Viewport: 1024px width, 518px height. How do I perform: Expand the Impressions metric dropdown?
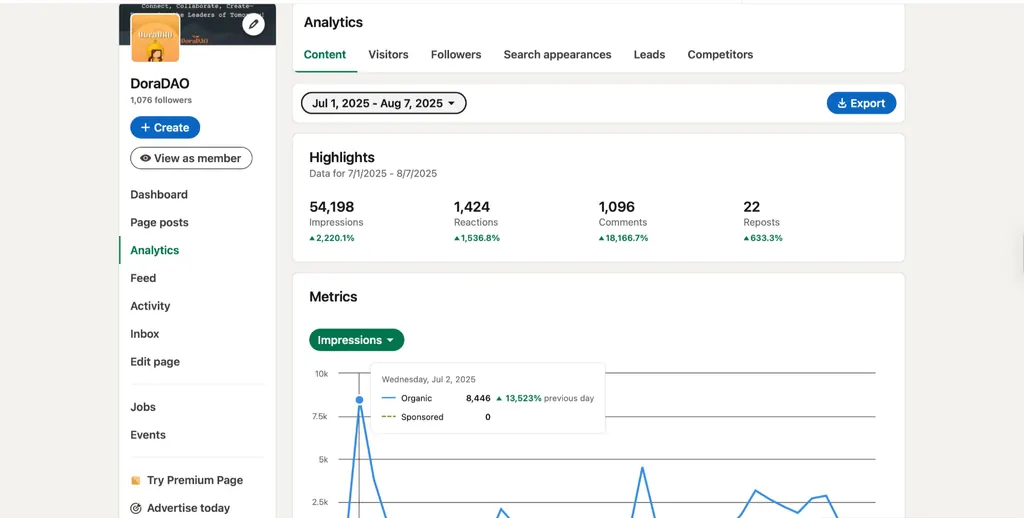point(357,340)
